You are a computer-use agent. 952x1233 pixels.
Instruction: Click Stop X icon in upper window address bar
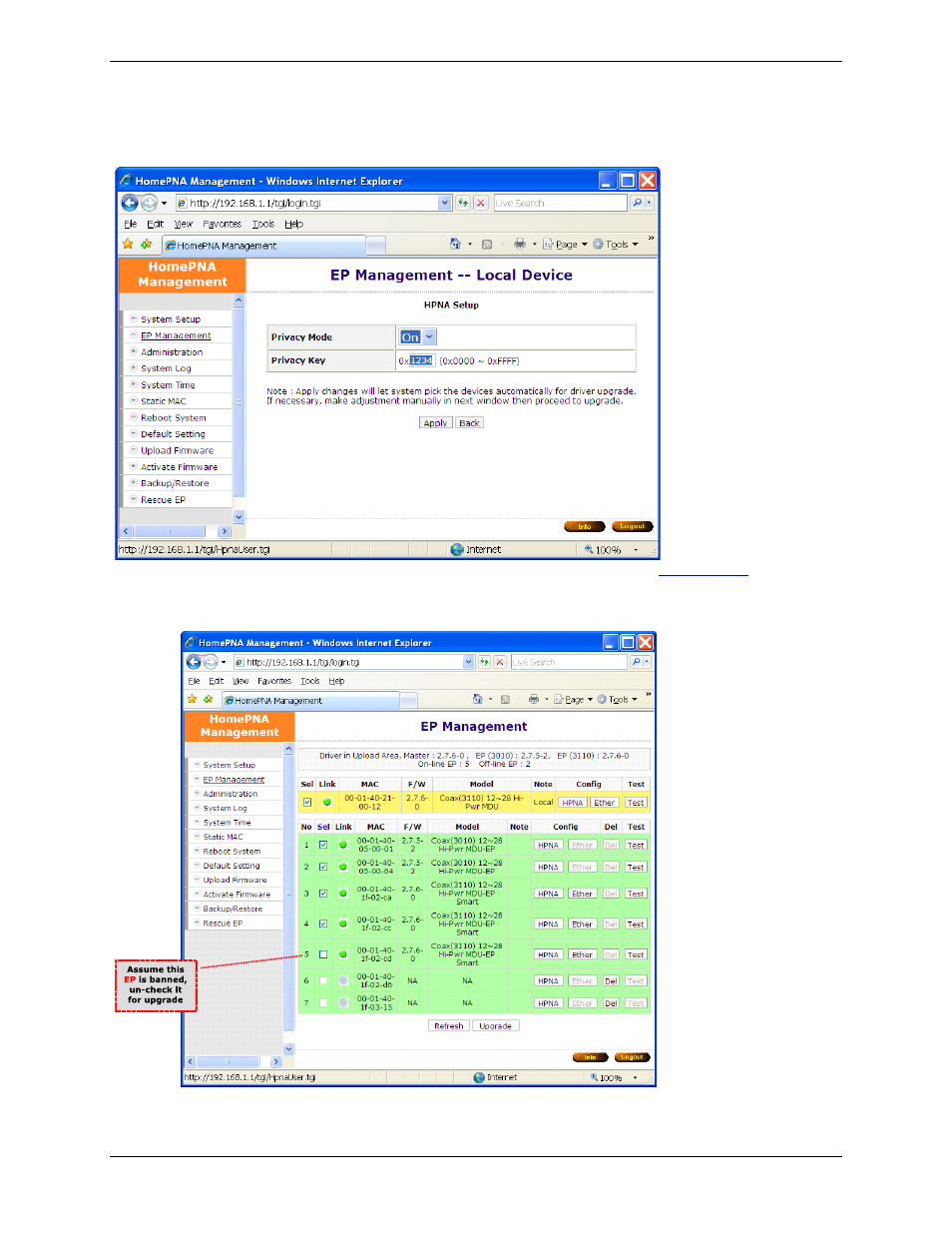(x=481, y=203)
